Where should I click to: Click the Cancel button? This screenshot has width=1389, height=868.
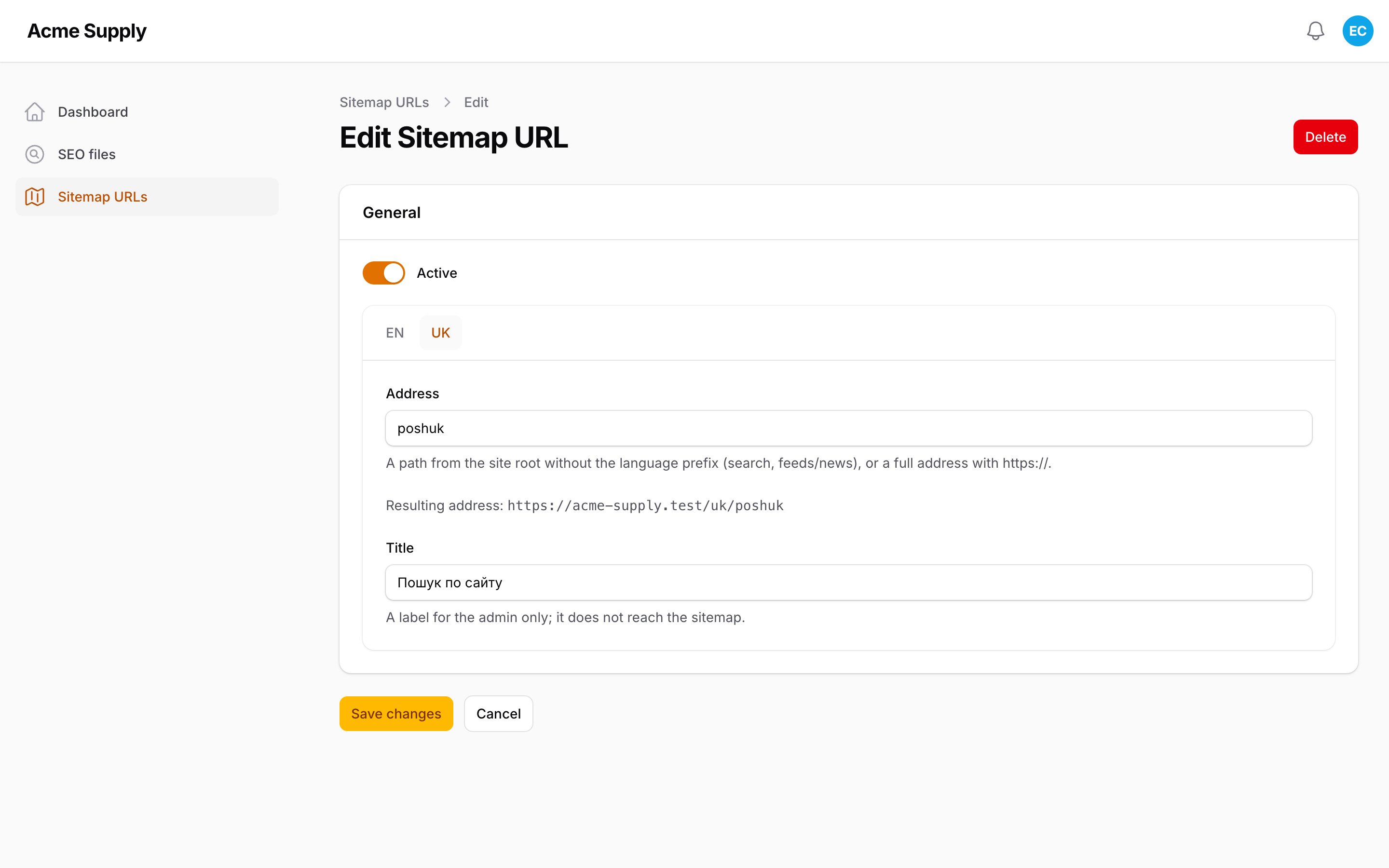tap(498, 714)
